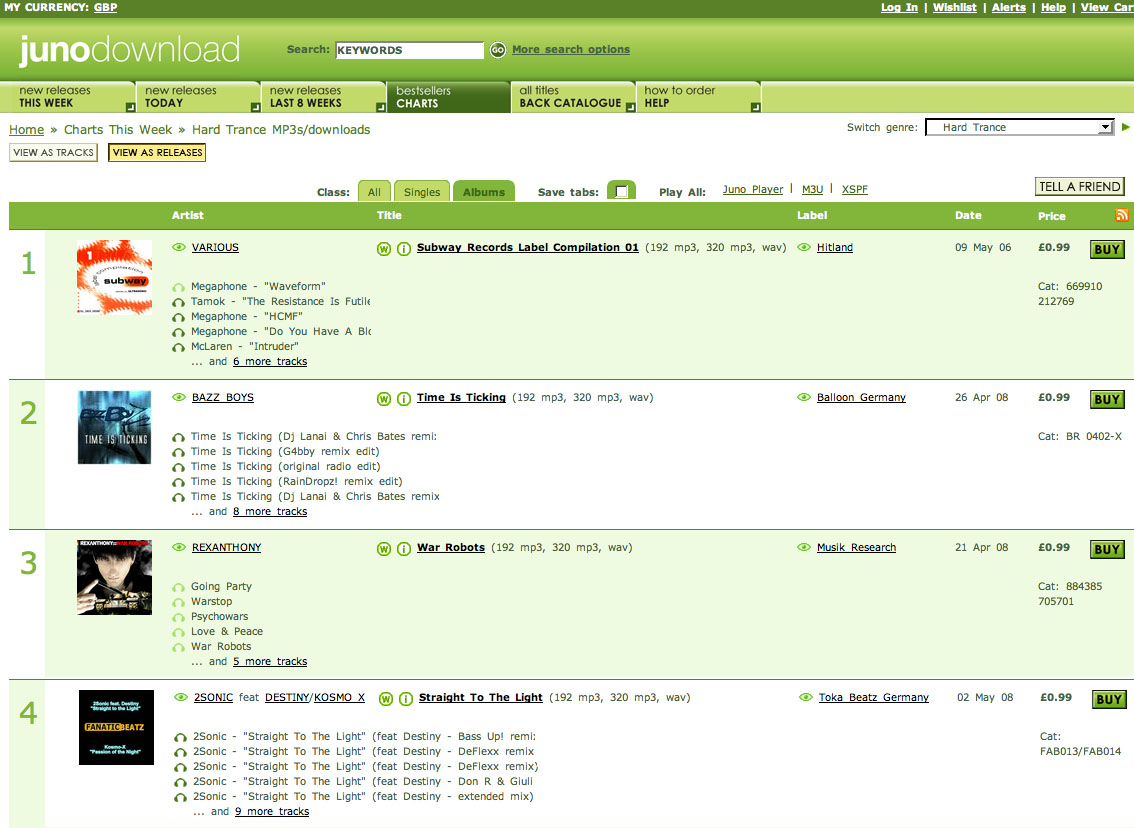Open info icon beside War Robots title

[404, 549]
